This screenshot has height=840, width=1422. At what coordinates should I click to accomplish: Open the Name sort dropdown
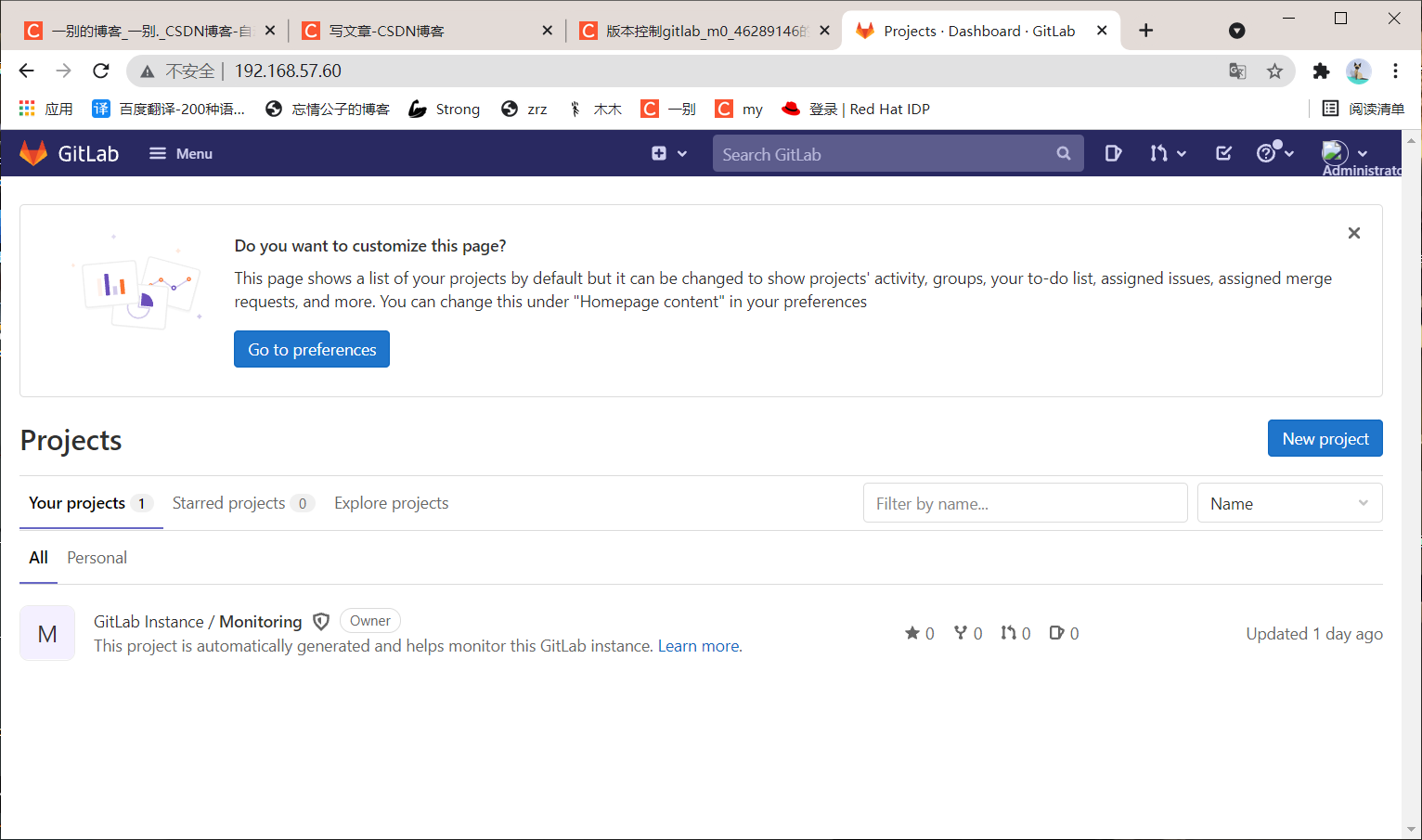point(1289,502)
